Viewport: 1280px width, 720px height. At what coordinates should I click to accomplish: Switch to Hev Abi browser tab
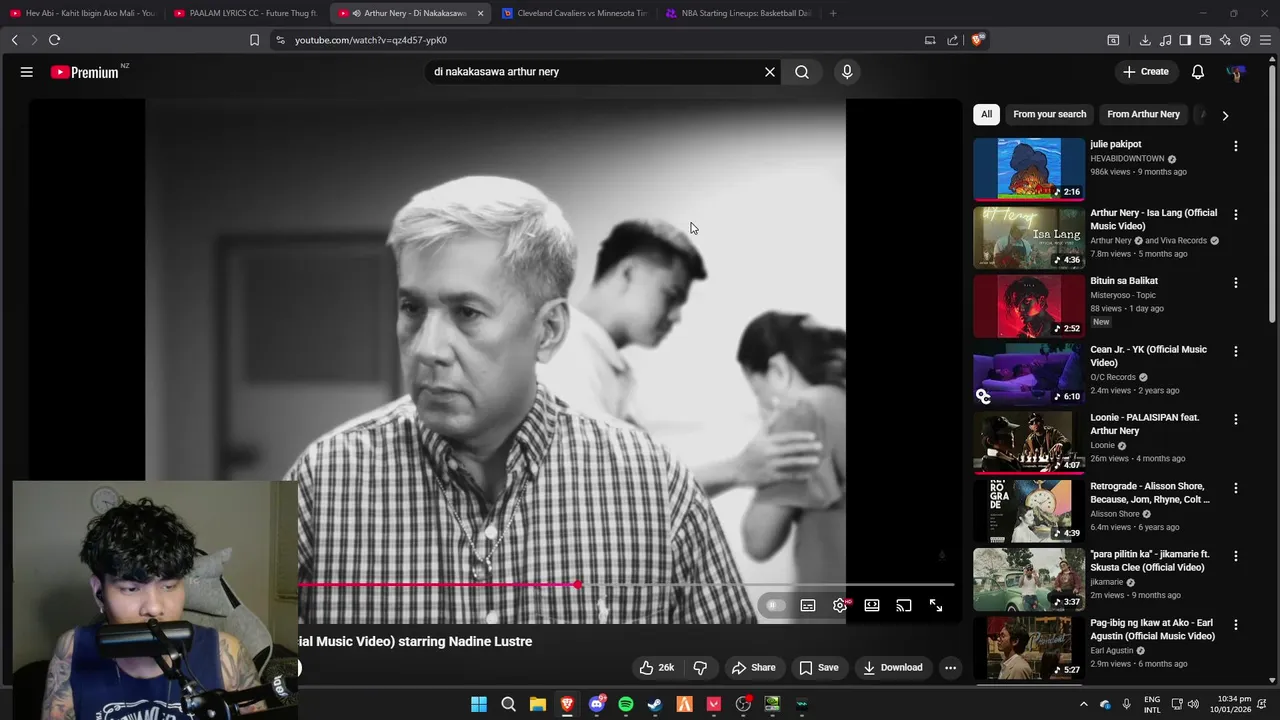point(82,13)
